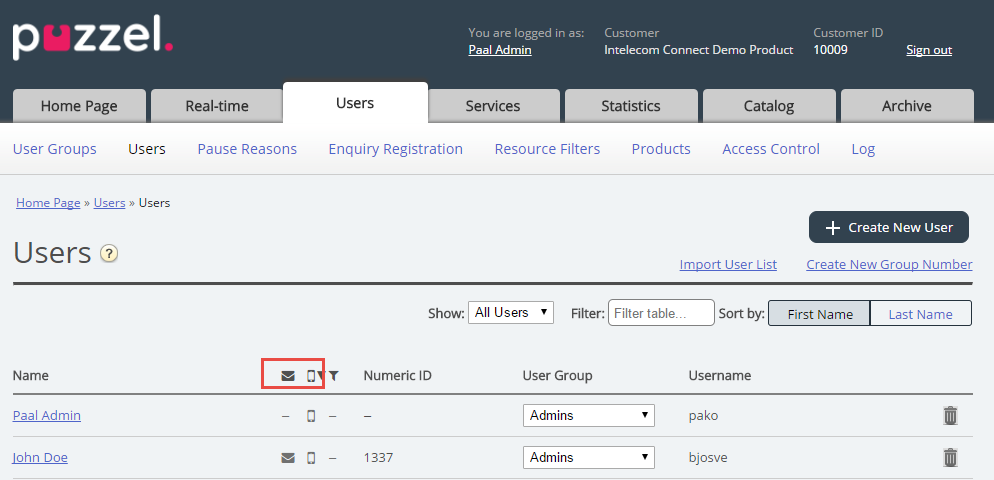Click the Puzzel logo

pos(92,37)
